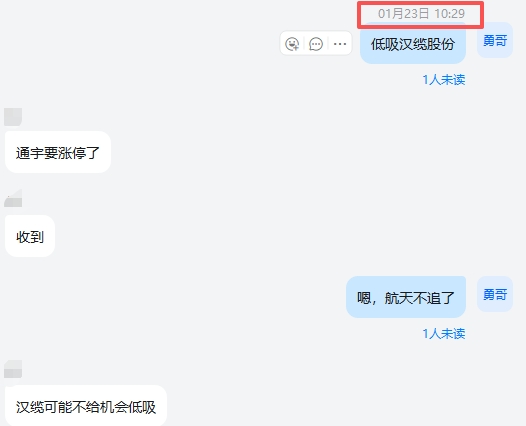Add an emoji reaction to 低吸汉缆股份
Screen dimensions: 526x426
(292, 44)
